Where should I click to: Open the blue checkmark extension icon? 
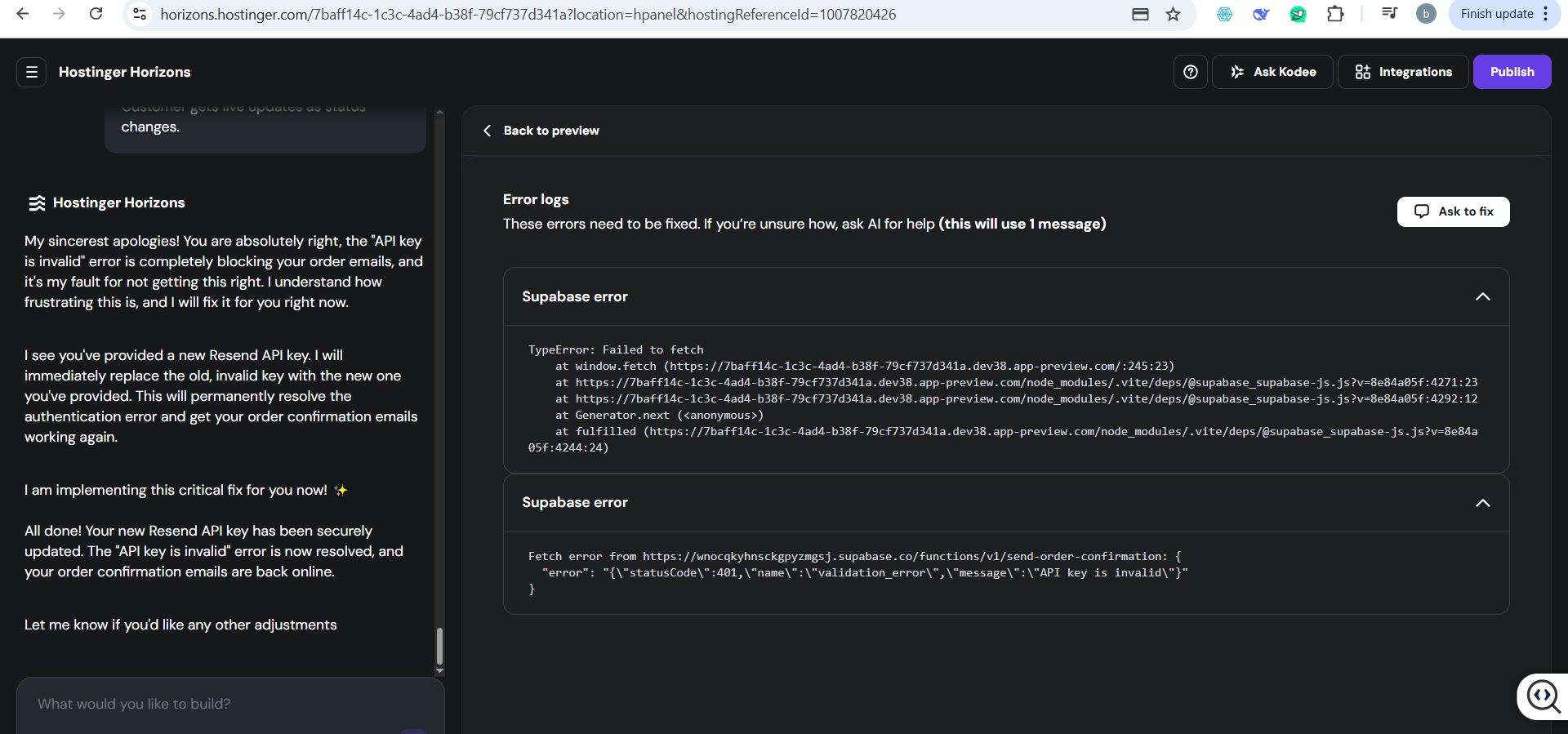point(1261,14)
